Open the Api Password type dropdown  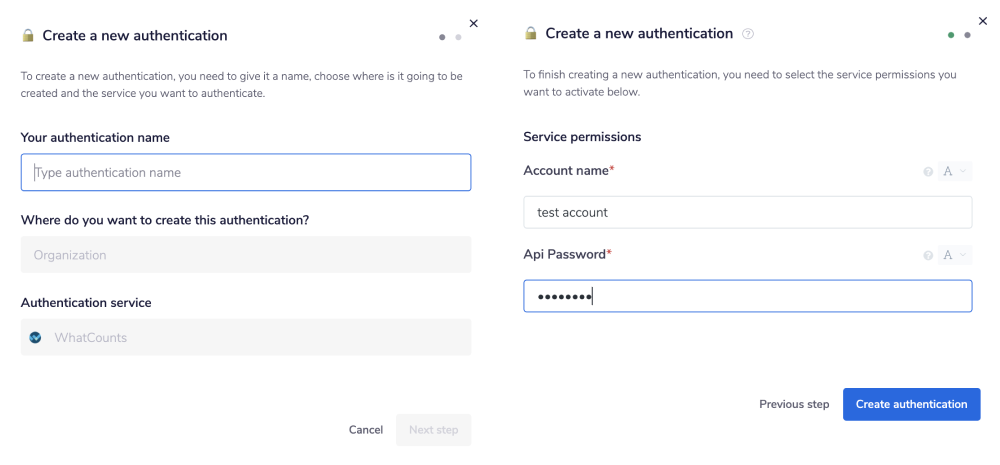955,255
